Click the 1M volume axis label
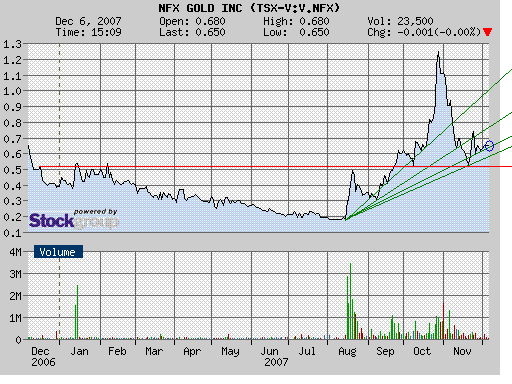This screenshot has height=384, width=512. pos(15,318)
